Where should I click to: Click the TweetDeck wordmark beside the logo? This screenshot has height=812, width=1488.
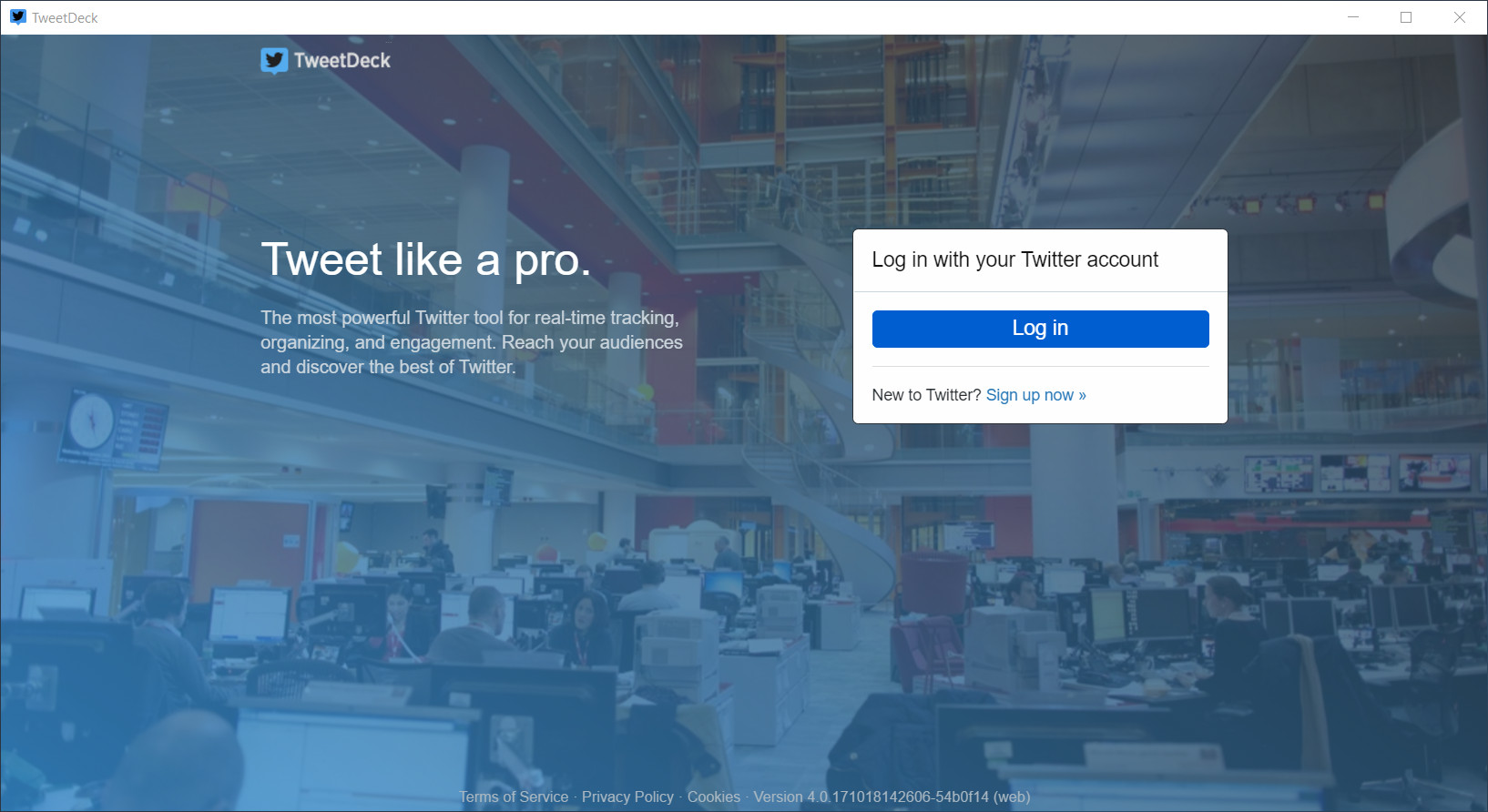pyautogui.click(x=342, y=61)
